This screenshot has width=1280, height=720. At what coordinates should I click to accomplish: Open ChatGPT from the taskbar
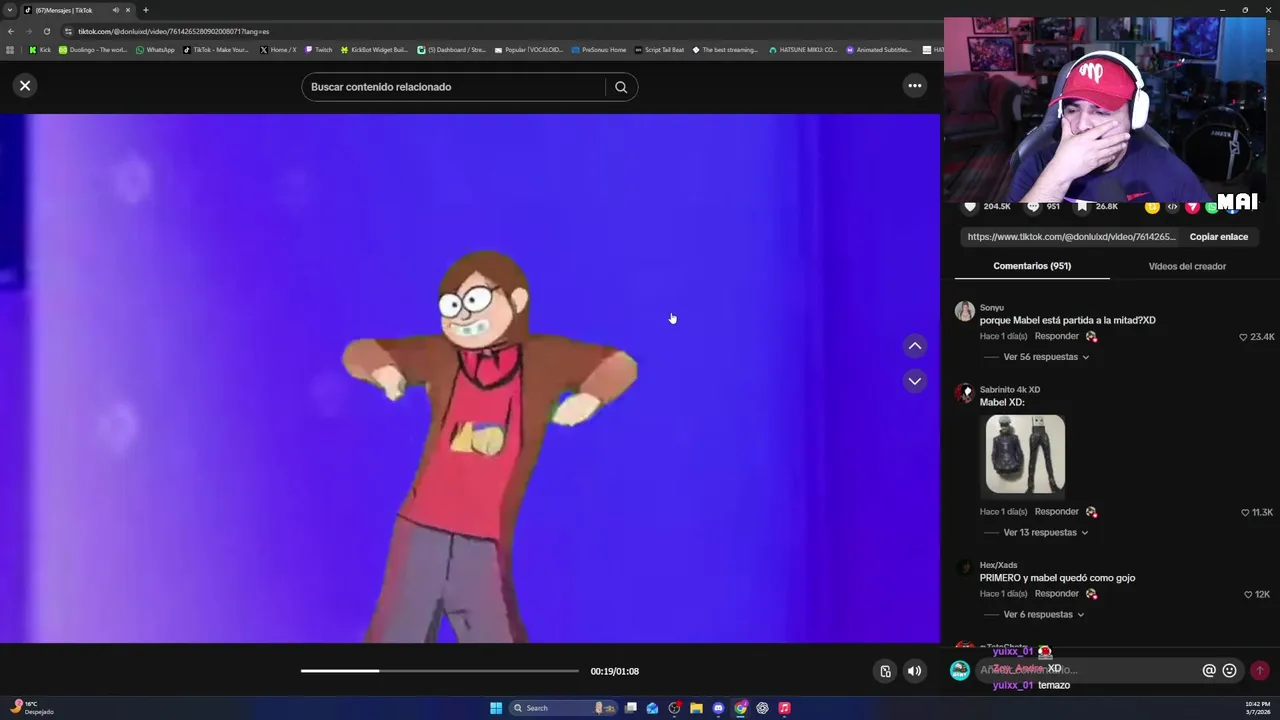[762, 708]
